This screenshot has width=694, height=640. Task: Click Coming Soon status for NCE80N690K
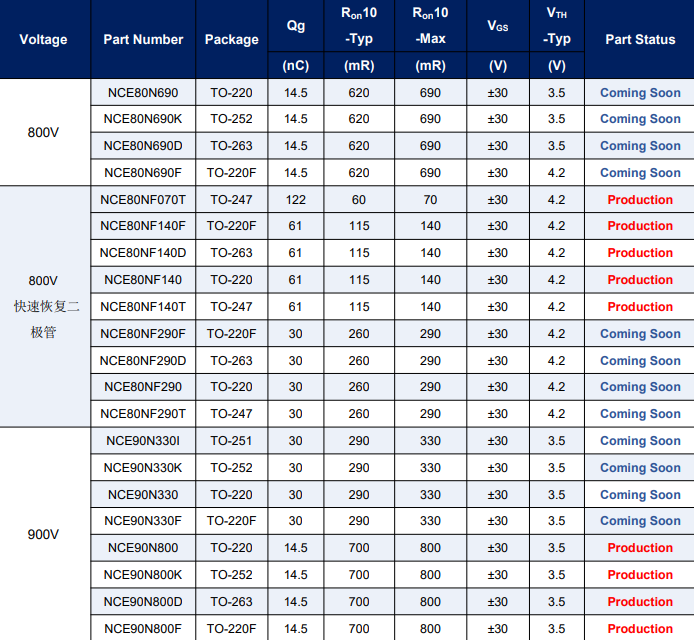(x=640, y=119)
